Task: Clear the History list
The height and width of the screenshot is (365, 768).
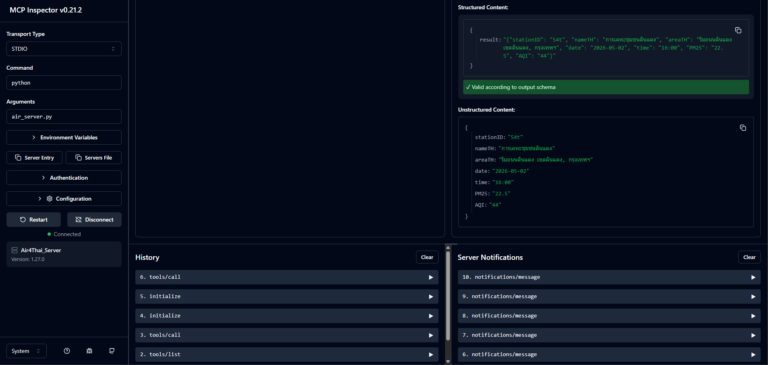Action: coord(427,257)
